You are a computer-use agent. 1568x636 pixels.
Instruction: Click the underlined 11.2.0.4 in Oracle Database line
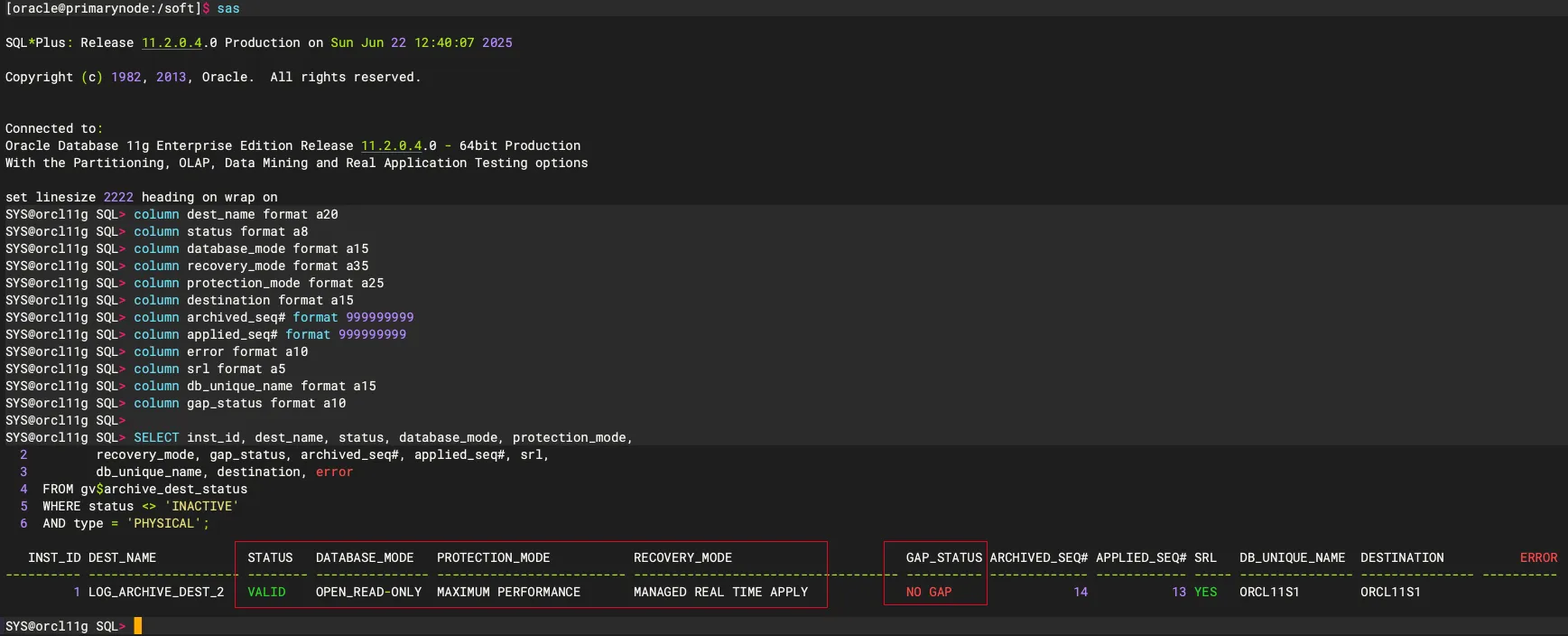(x=392, y=145)
